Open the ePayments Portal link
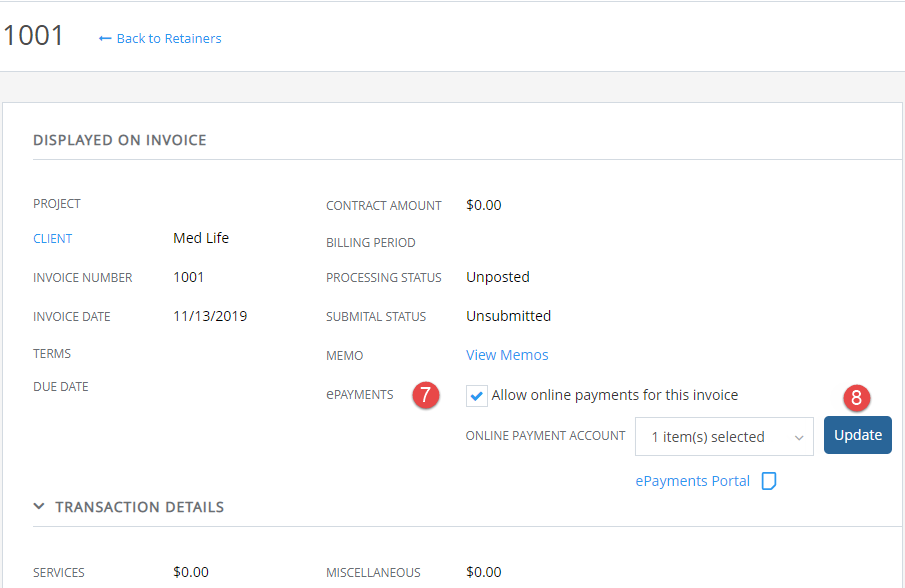This screenshot has width=905, height=588. click(692, 481)
